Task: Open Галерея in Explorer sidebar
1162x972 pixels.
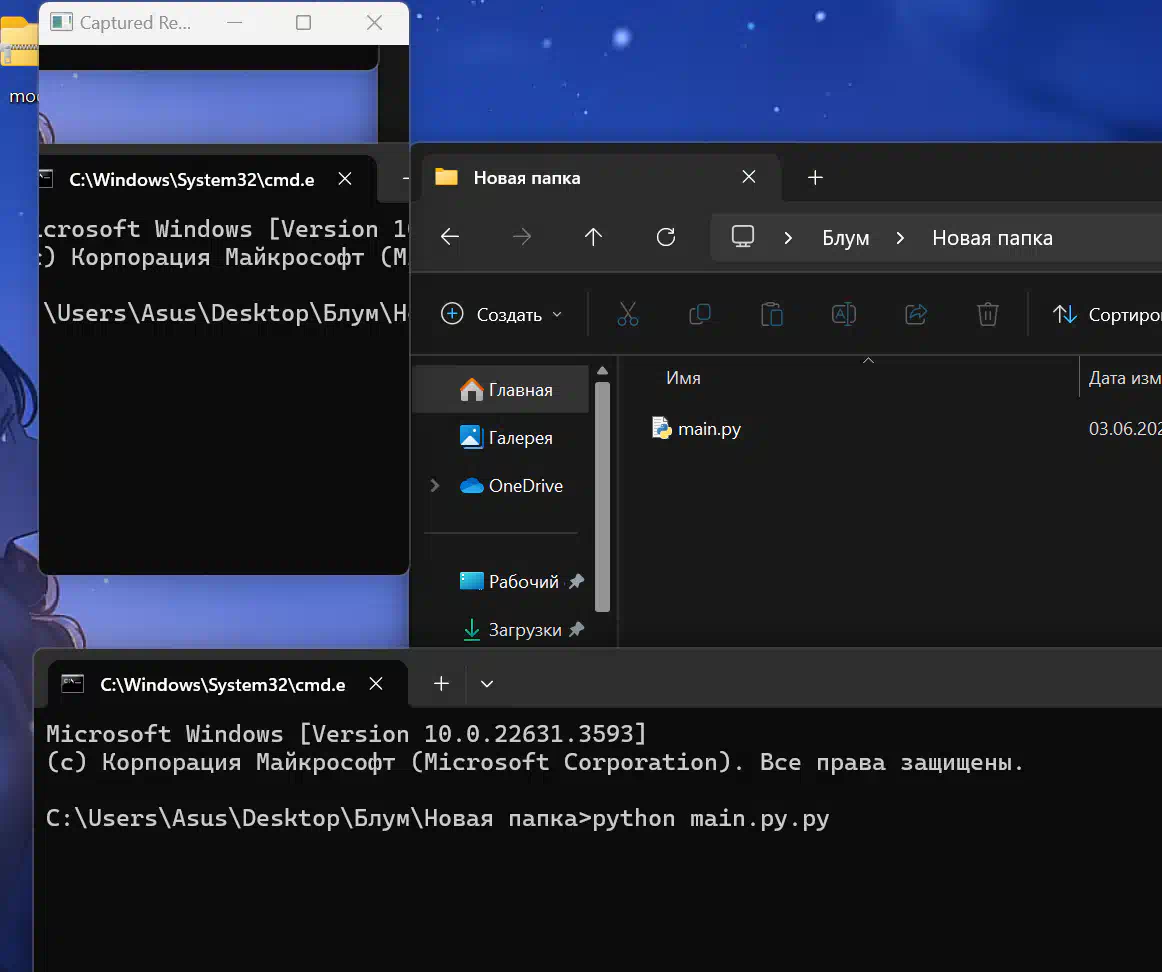Action: (x=502, y=438)
